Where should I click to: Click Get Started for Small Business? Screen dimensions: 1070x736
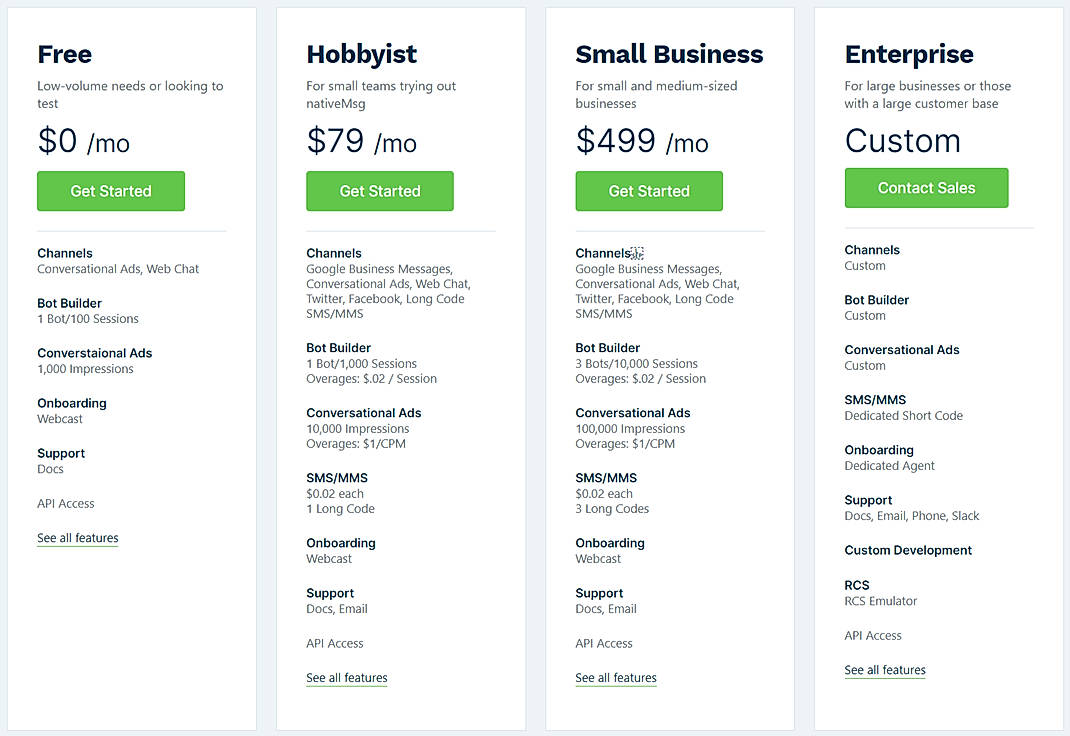[649, 191]
